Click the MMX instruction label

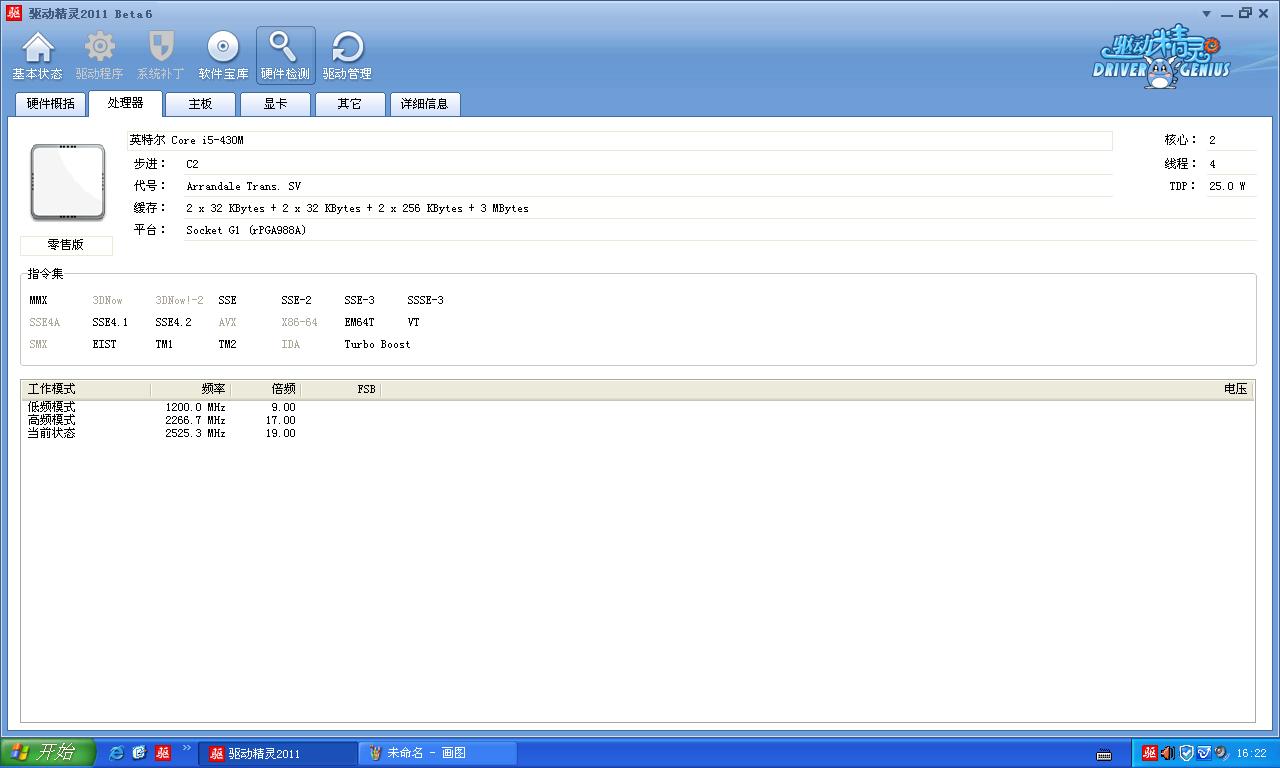click(38, 300)
